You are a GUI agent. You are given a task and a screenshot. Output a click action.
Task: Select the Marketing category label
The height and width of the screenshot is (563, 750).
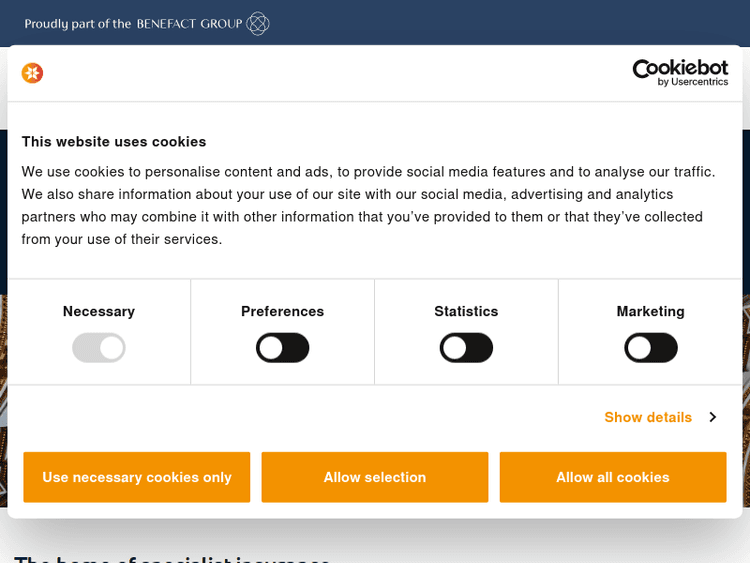pyautogui.click(x=651, y=311)
